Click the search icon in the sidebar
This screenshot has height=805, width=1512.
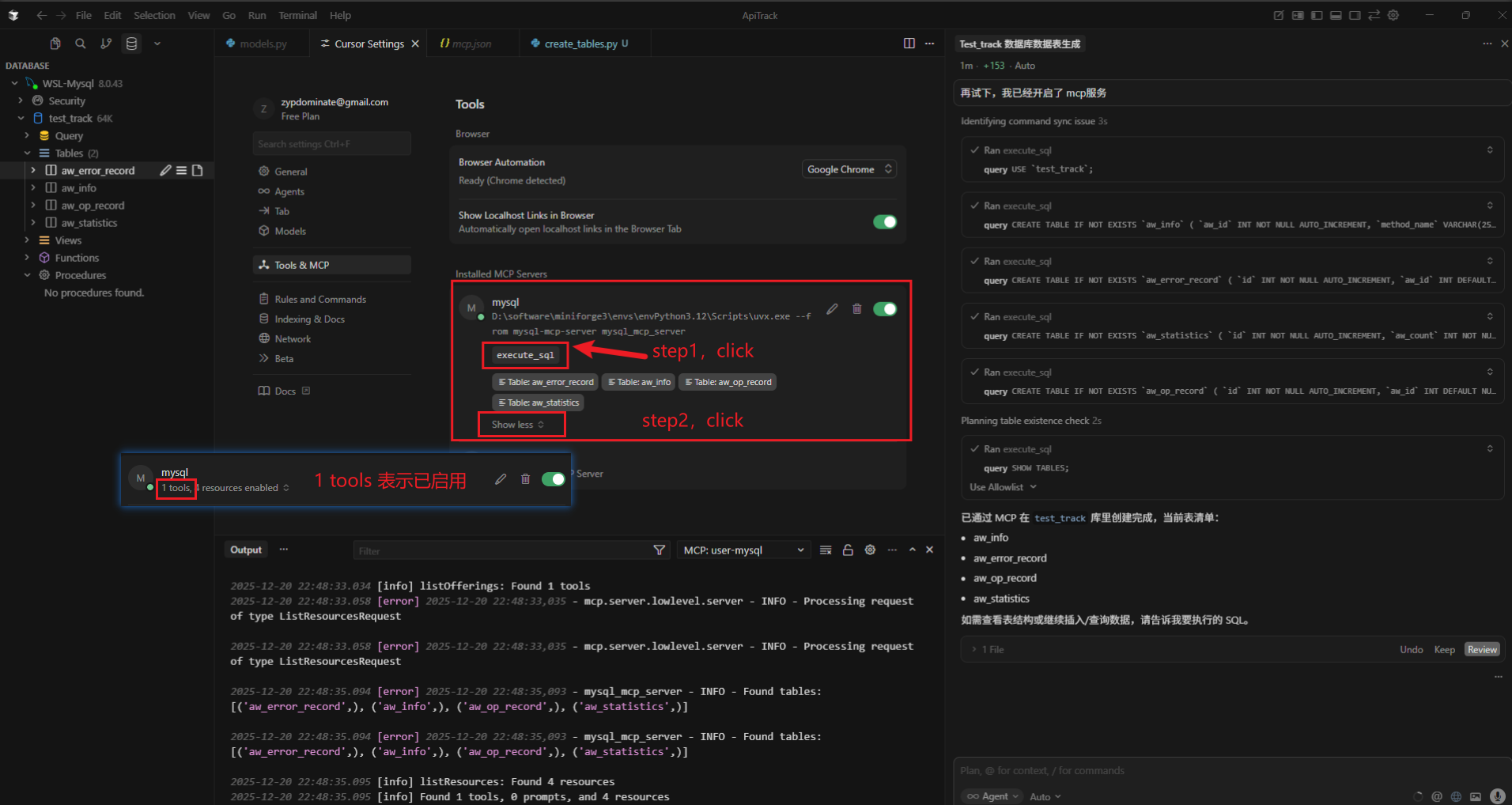80,43
